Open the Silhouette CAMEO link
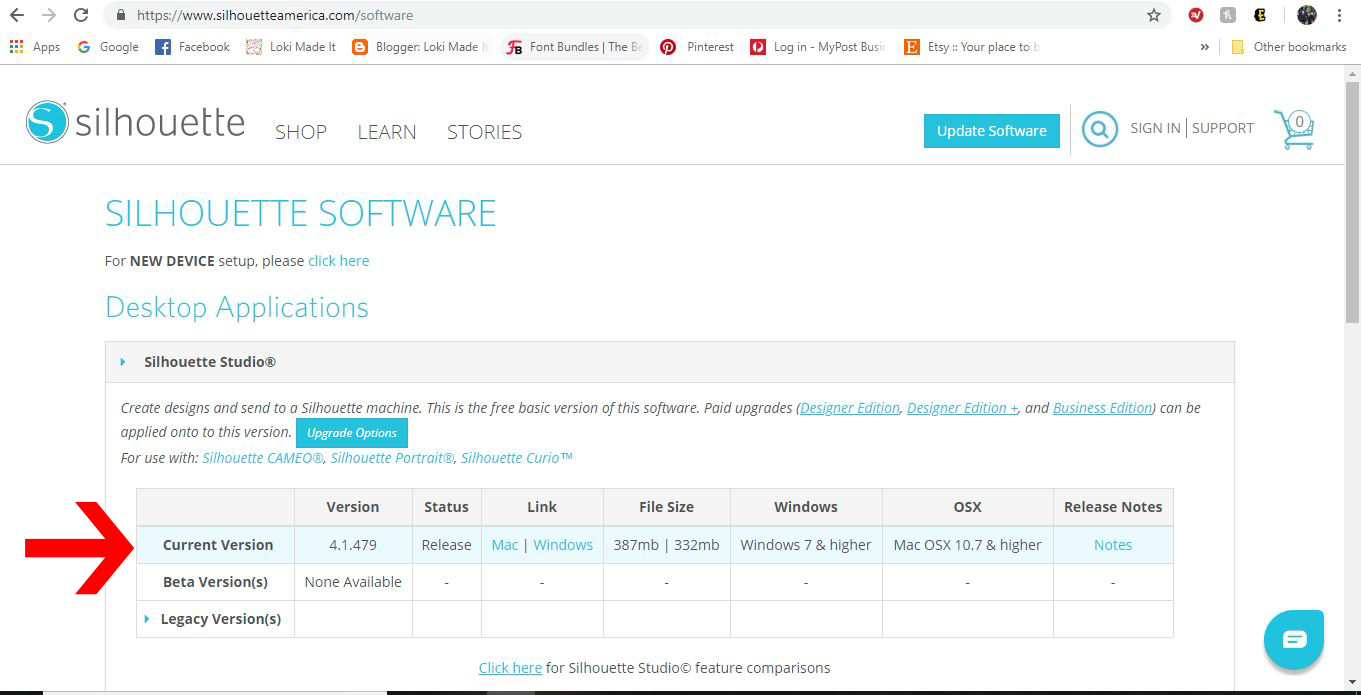1361x695 pixels. click(x=263, y=458)
